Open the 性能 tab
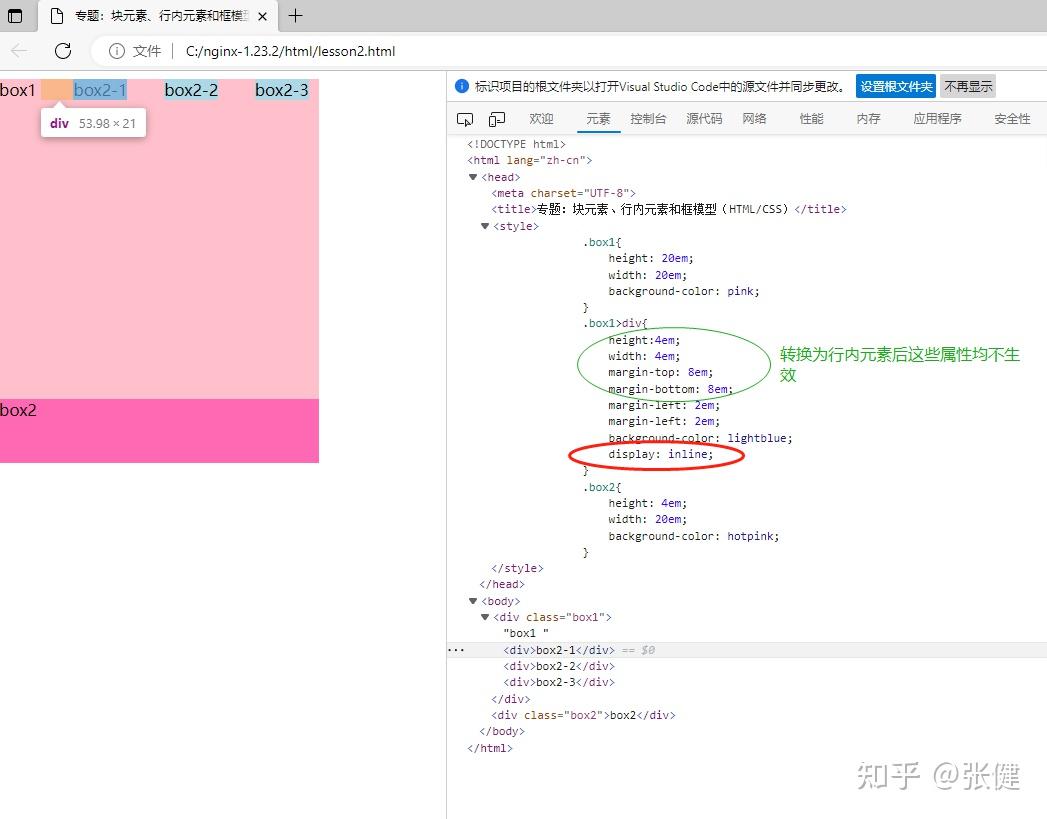This screenshot has height=819, width=1047. 811,119
